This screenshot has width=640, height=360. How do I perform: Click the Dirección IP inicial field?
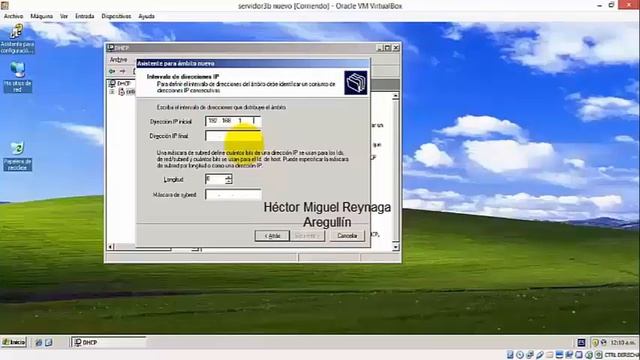(233, 121)
